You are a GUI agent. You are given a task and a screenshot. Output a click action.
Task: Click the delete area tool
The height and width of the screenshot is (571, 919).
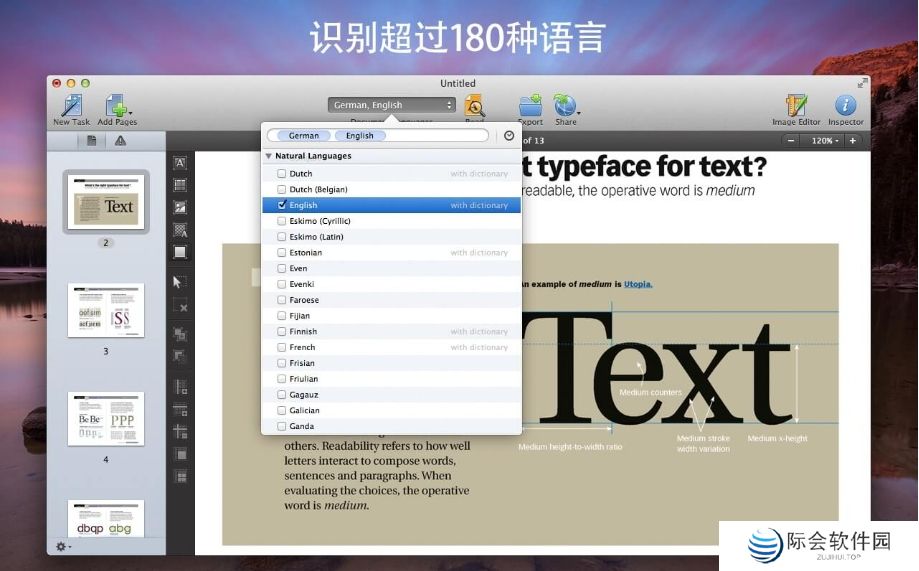click(x=180, y=305)
